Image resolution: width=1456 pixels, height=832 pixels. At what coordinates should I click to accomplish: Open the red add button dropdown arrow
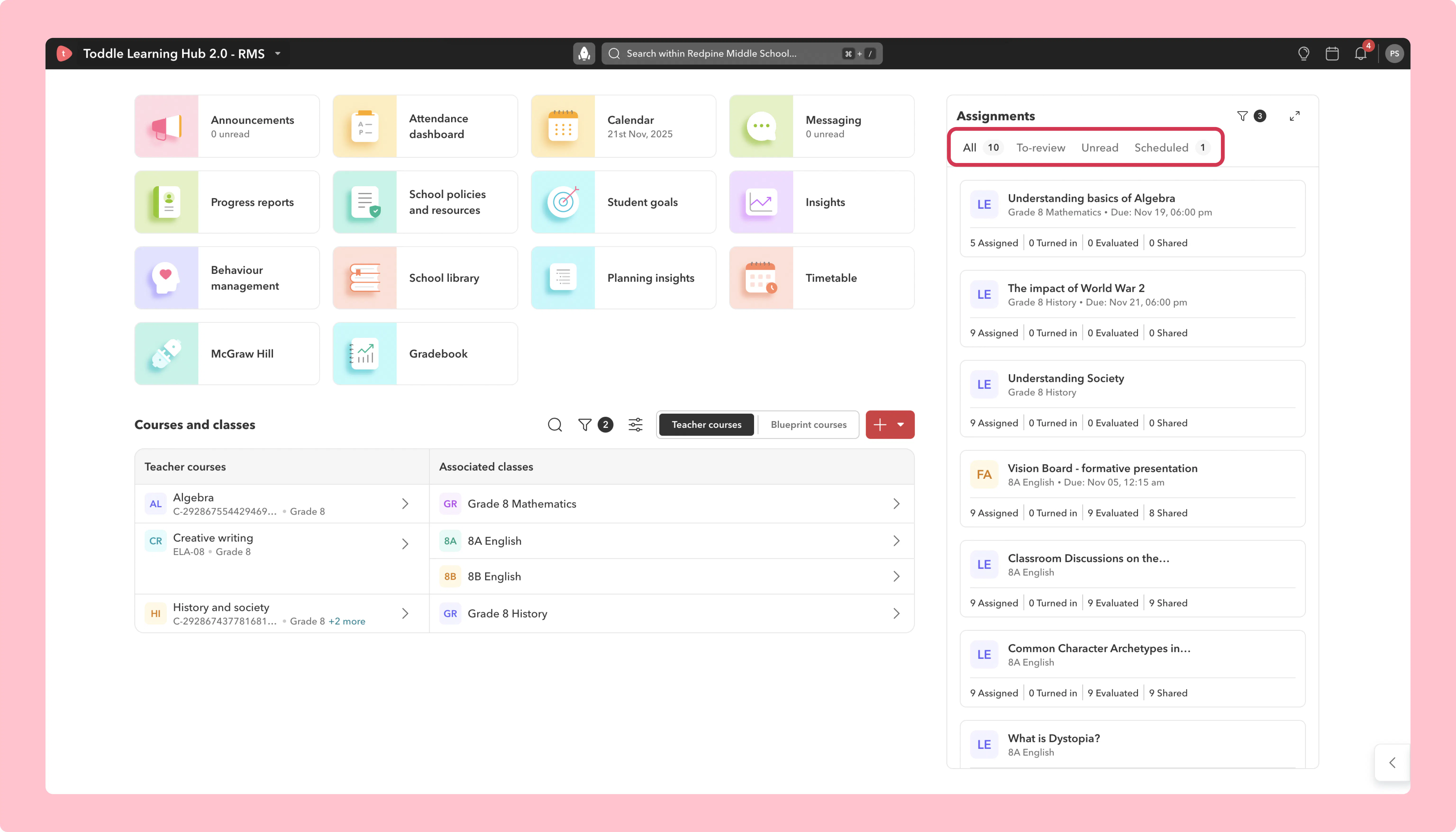coord(901,425)
